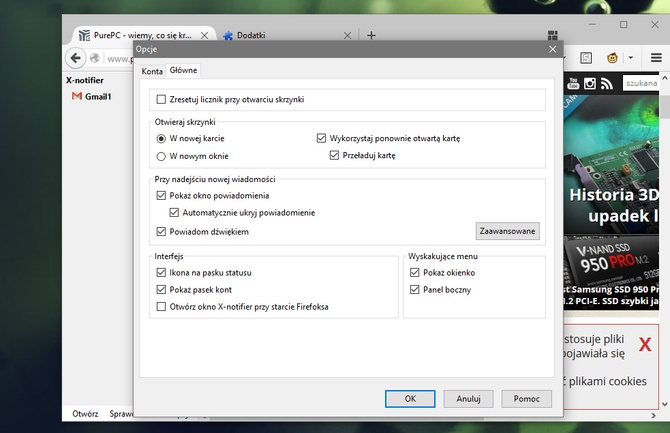The width and height of the screenshot is (670, 433).
Task: Toggle Ikona na pasku statusu checkbox
Action: coord(162,272)
